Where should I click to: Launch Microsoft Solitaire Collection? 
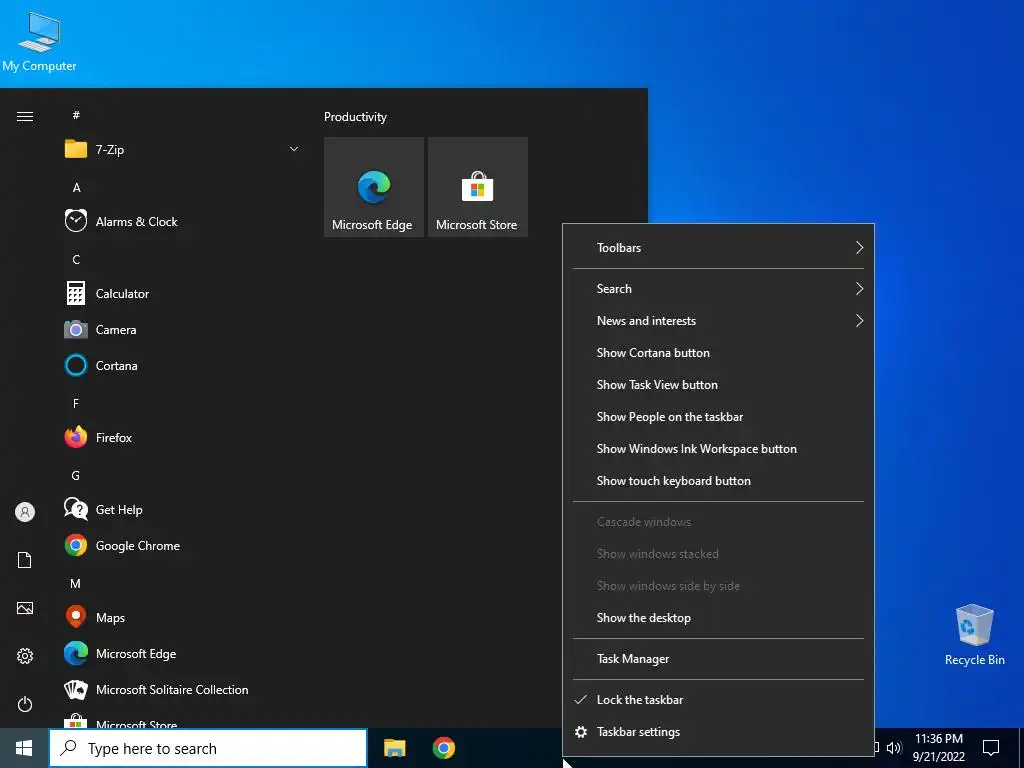182,690
